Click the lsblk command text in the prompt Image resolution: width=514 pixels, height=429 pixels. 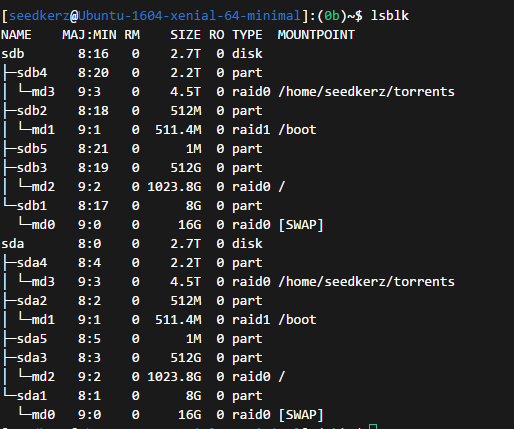click(x=390, y=16)
